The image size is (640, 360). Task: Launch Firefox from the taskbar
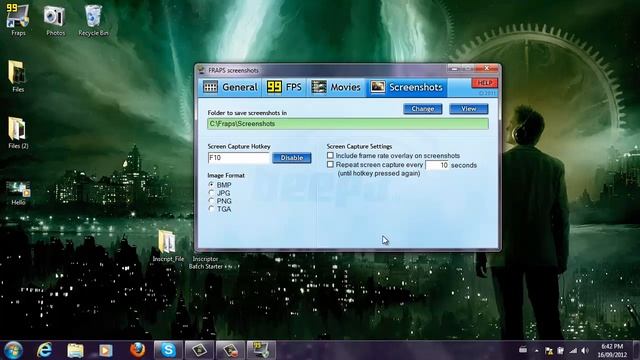137,350
